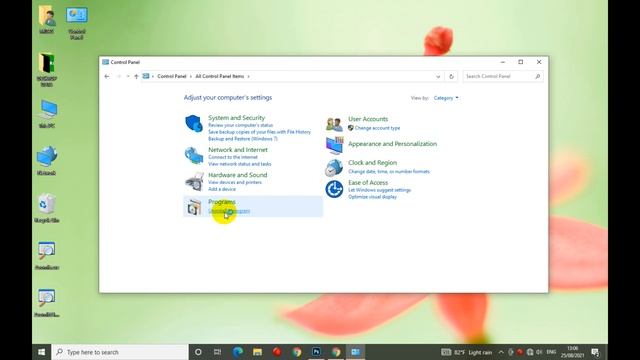
Task: Go up one level with the Up arrow
Action: pyautogui.click(x=136, y=76)
